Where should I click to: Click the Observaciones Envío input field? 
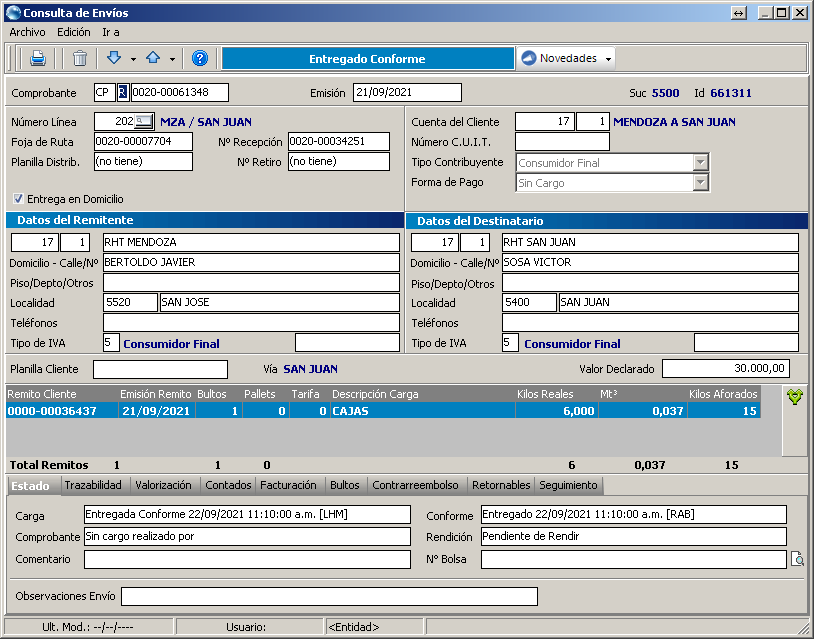click(x=329, y=596)
